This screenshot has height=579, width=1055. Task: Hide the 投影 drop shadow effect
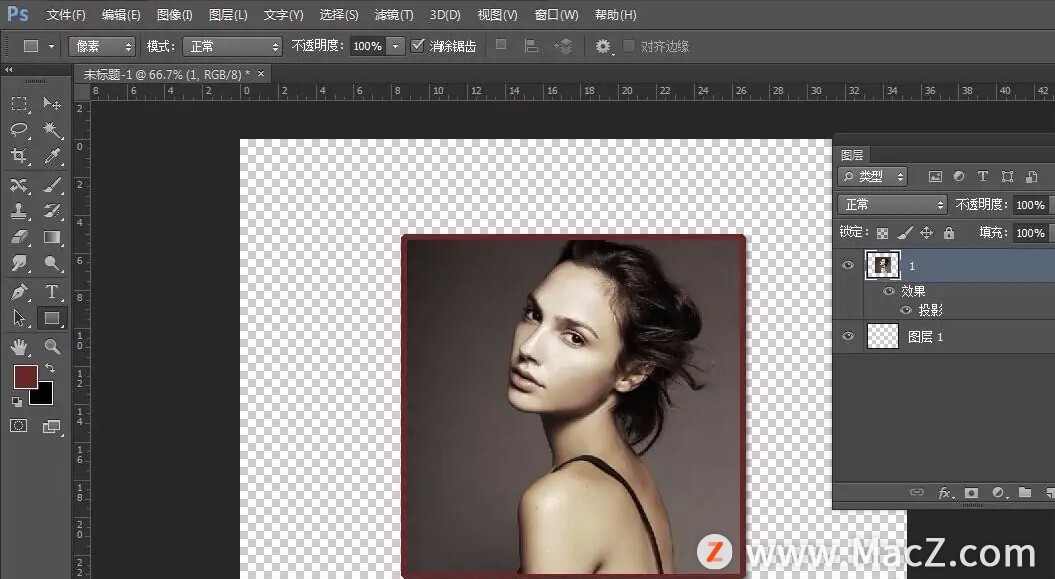pyautogui.click(x=905, y=310)
